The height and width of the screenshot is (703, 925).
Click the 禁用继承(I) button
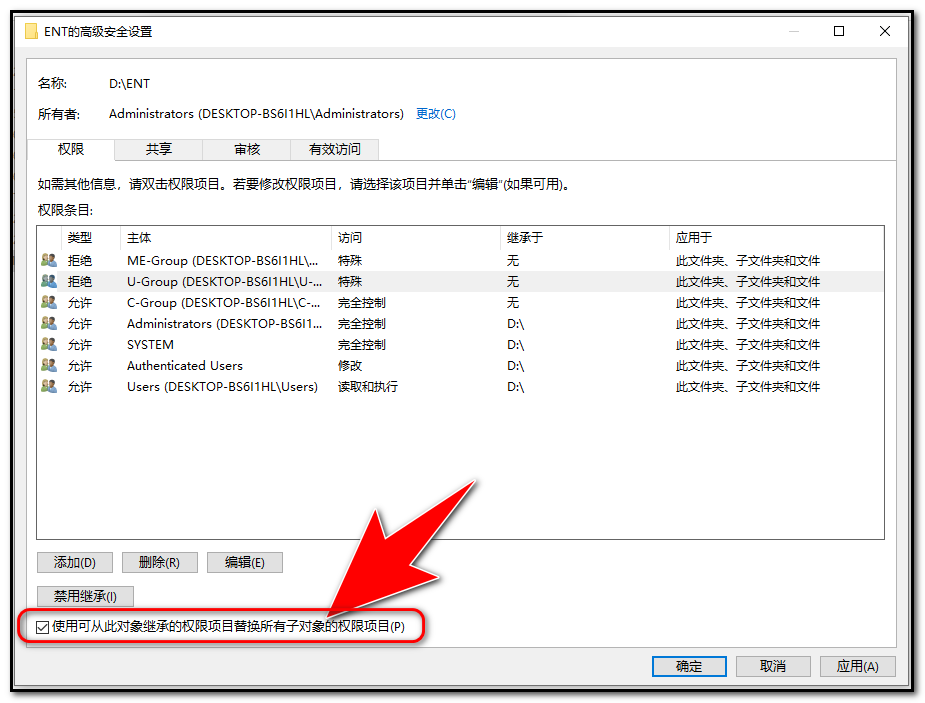tap(85, 596)
